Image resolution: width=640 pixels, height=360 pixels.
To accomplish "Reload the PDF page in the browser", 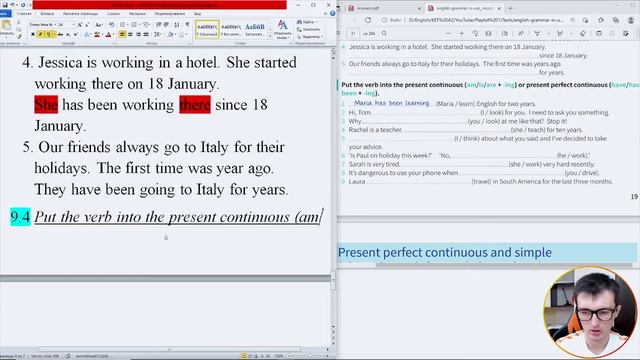I will click(x=368, y=20).
